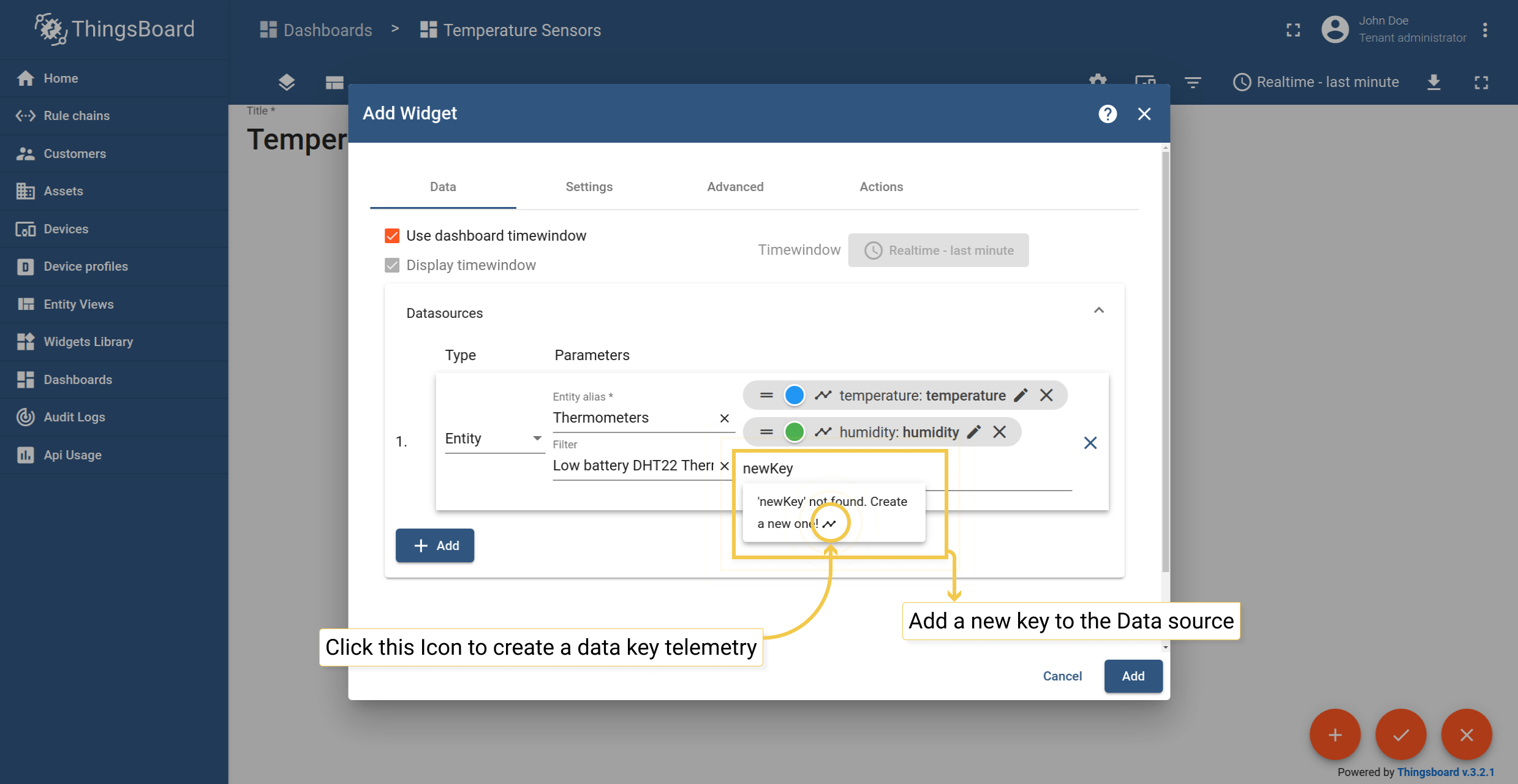The image size is (1518, 784).
Task: Edit the humidity data key
Action: (x=974, y=432)
